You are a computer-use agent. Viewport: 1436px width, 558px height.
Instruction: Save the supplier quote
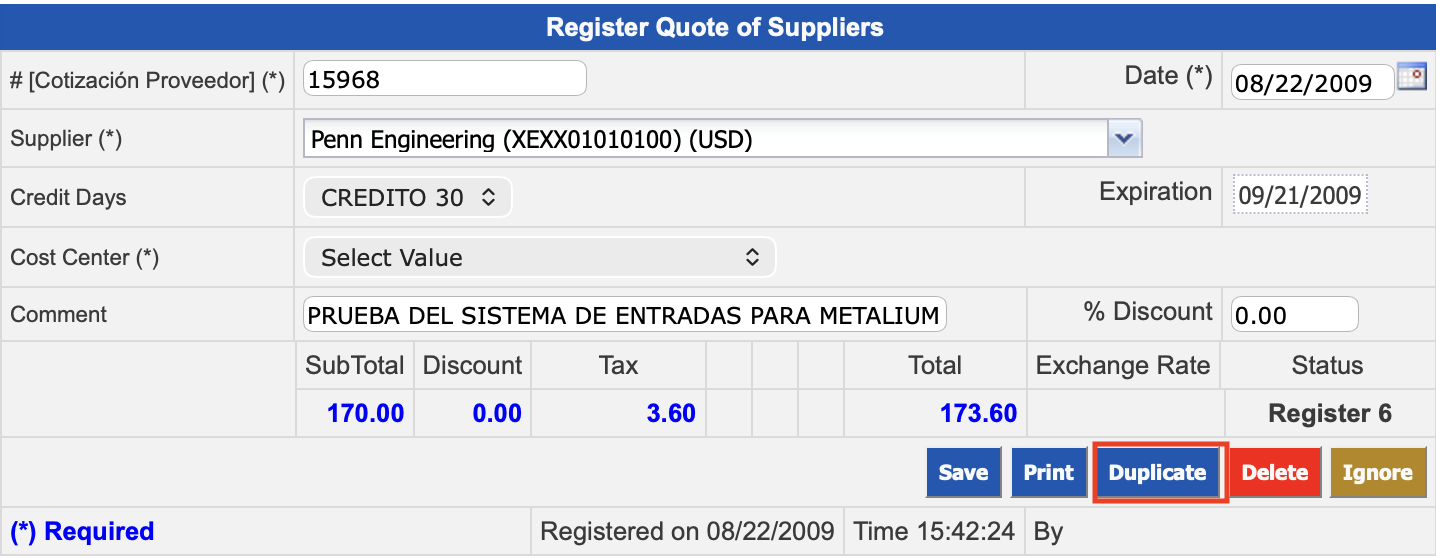tap(963, 473)
